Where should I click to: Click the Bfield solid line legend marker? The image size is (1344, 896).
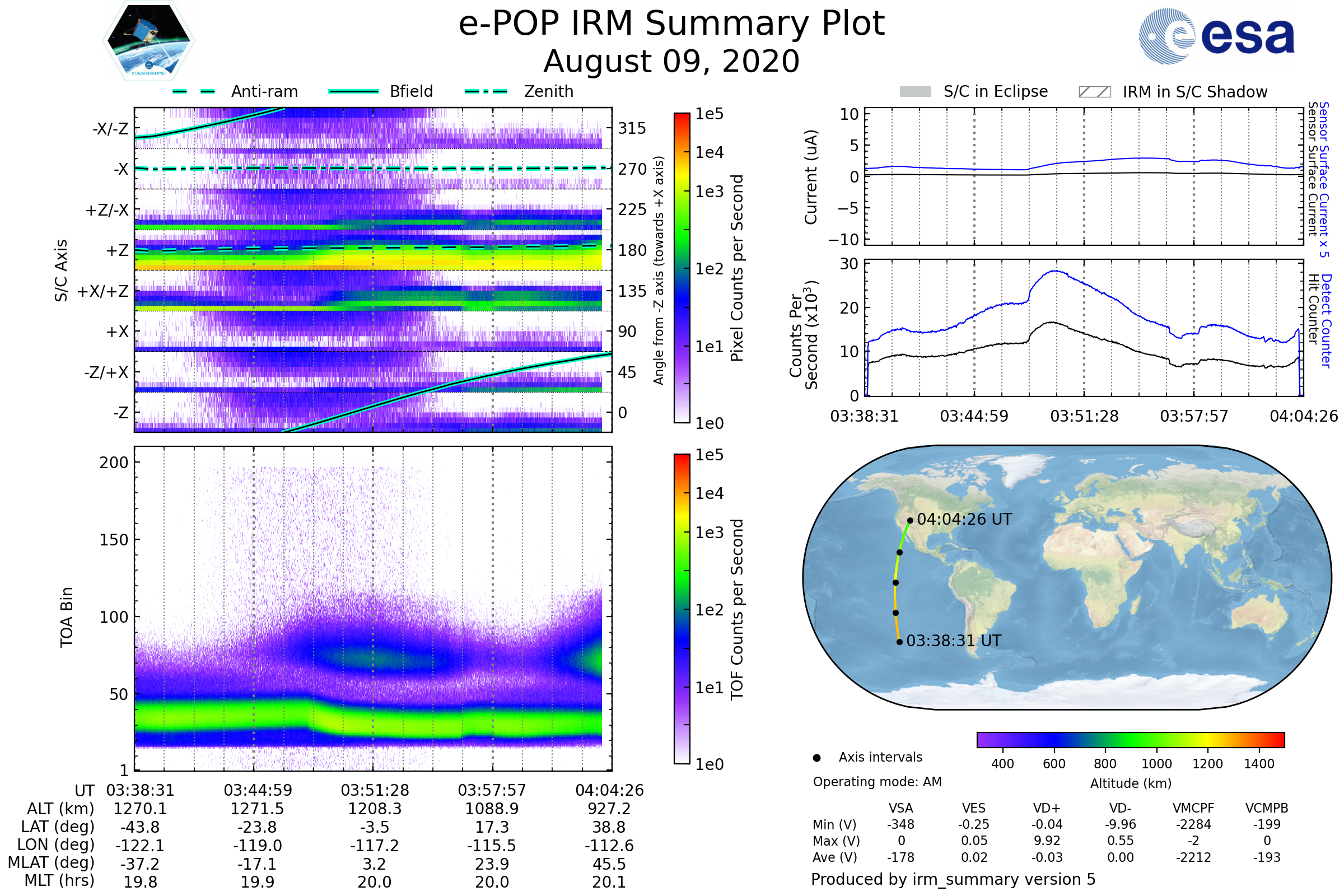point(353,91)
